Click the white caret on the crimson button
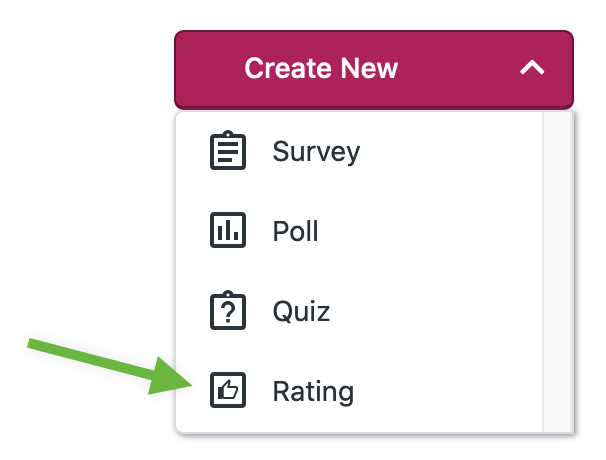This screenshot has height=460, width=606. coord(532,69)
